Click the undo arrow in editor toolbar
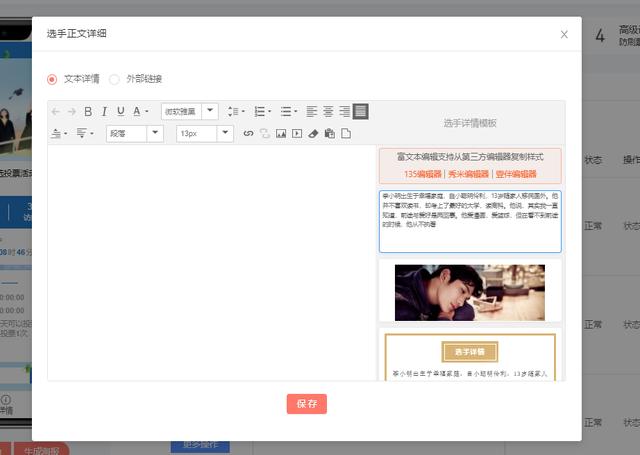Screen dimensions: 640x455 (56, 111)
